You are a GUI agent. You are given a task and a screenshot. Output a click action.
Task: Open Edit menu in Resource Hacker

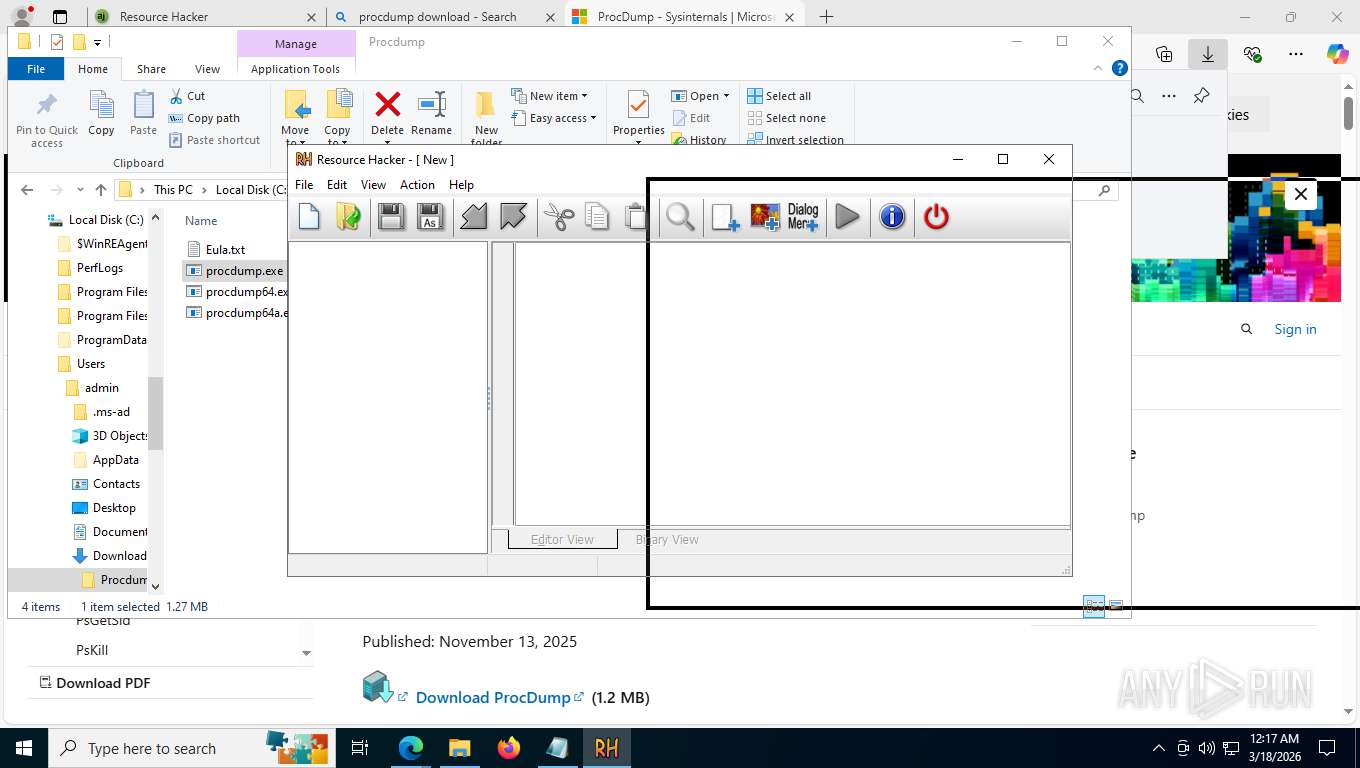tap(337, 185)
